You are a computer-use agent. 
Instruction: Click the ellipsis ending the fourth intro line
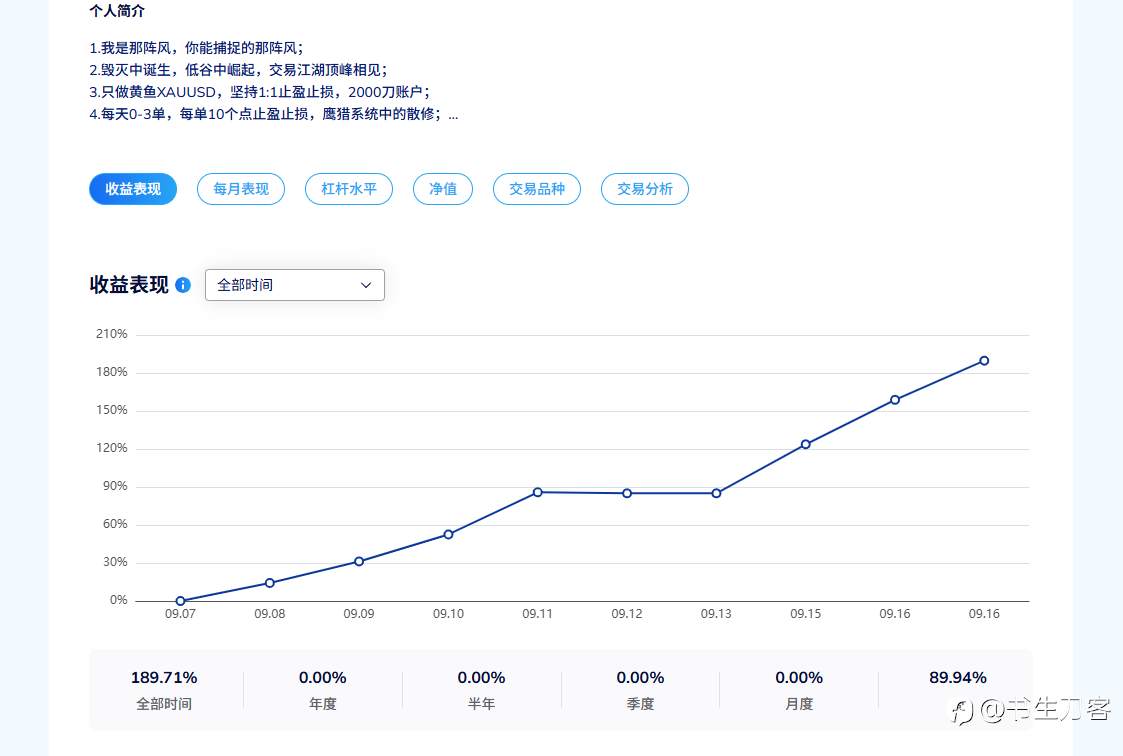[x=453, y=117]
